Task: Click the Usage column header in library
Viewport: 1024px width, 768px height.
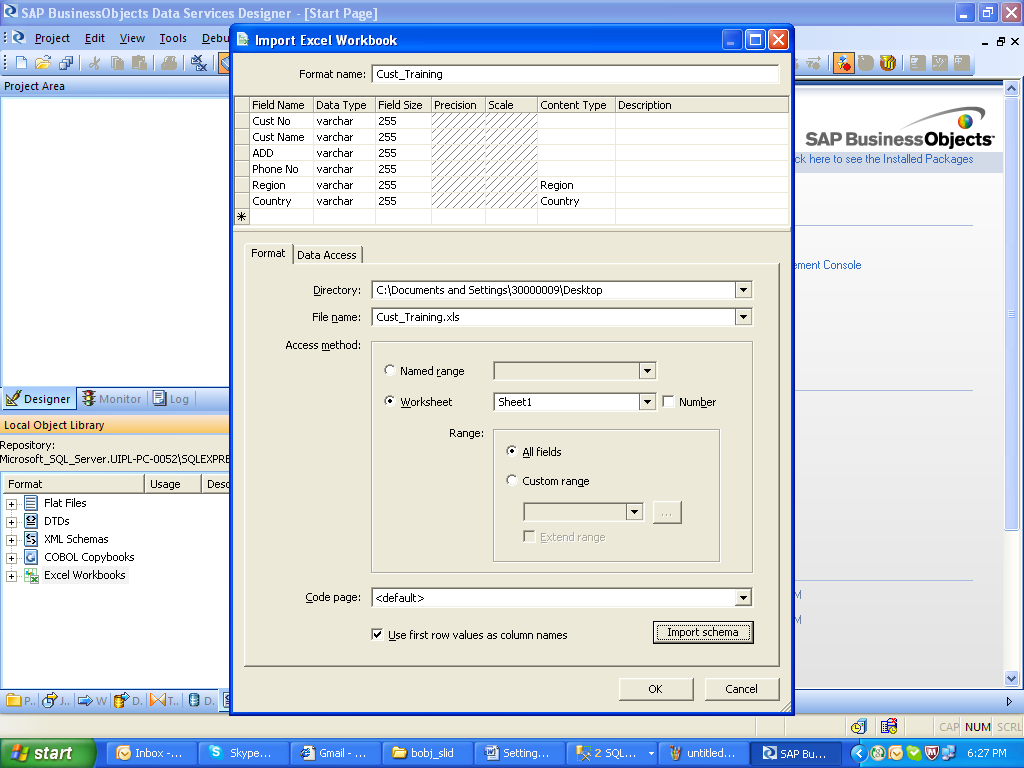Action: (x=172, y=484)
